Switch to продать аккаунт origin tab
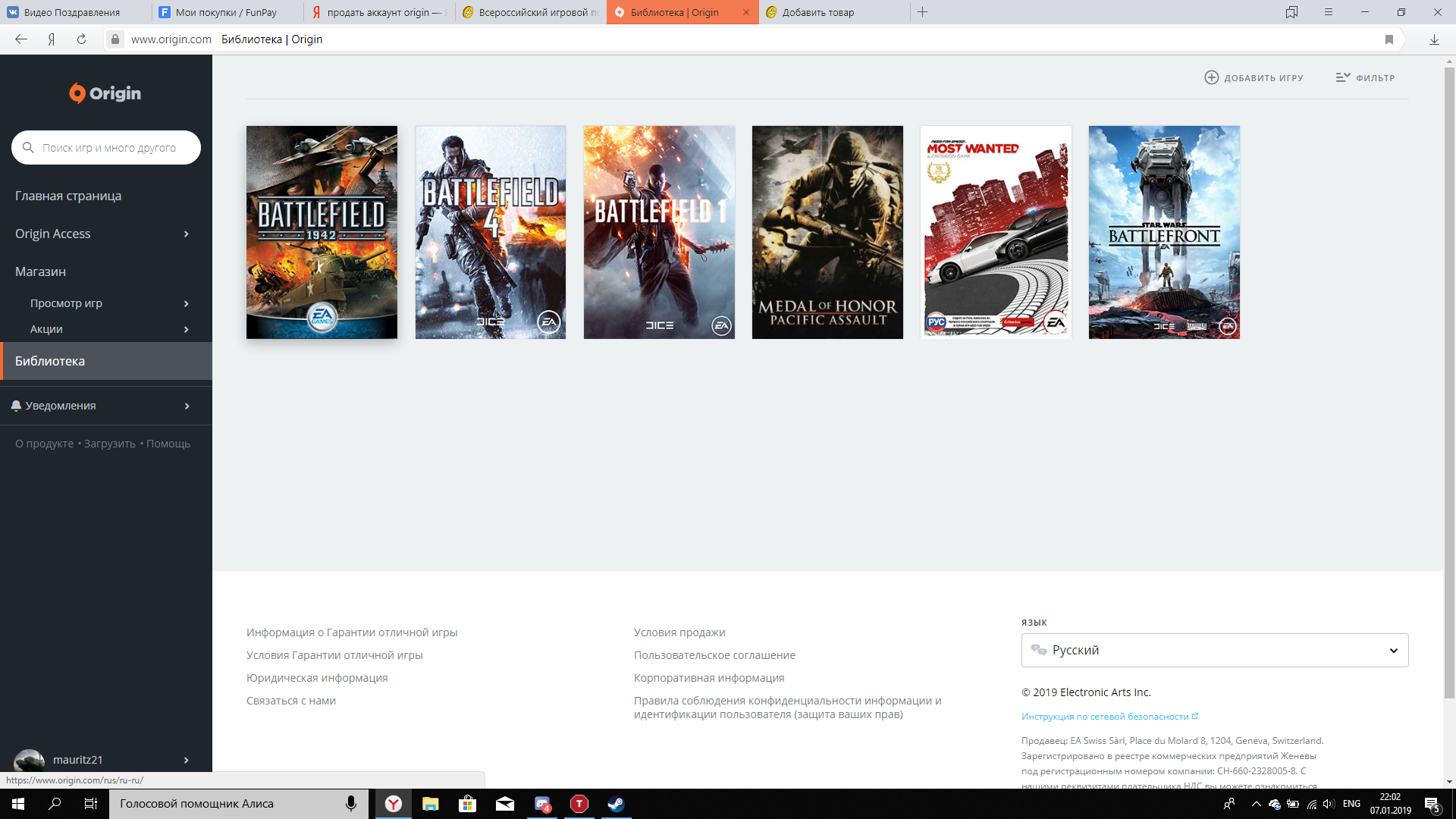 [x=379, y=12]
